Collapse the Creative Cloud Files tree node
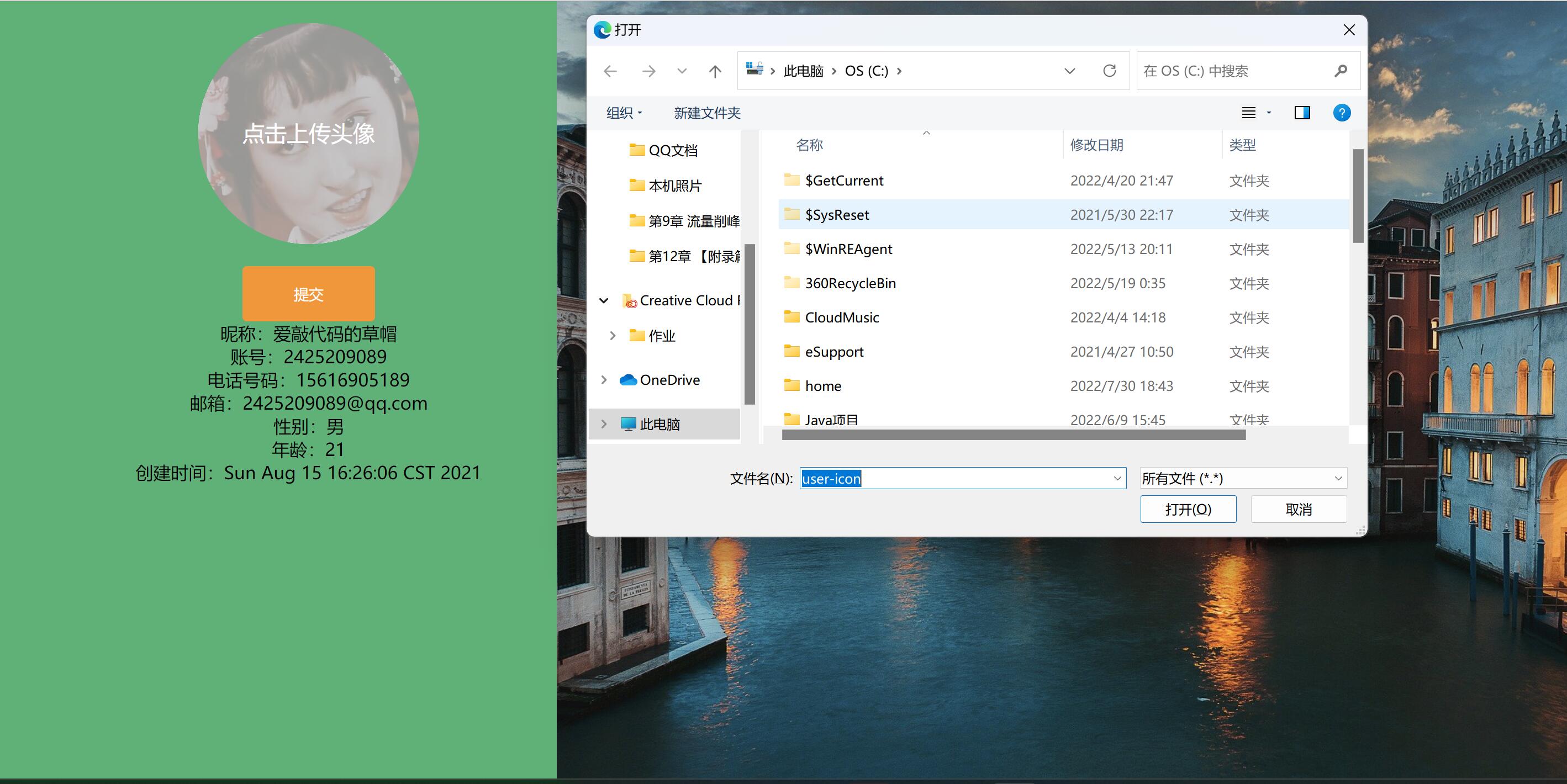 tap(604, 300)
